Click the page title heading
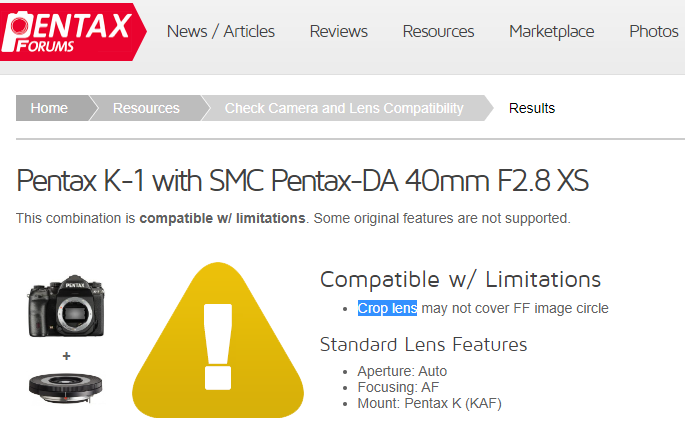Image resolution: width=685 pixels, height=431 pixels. pyautogui.click(x=302, y=181)
